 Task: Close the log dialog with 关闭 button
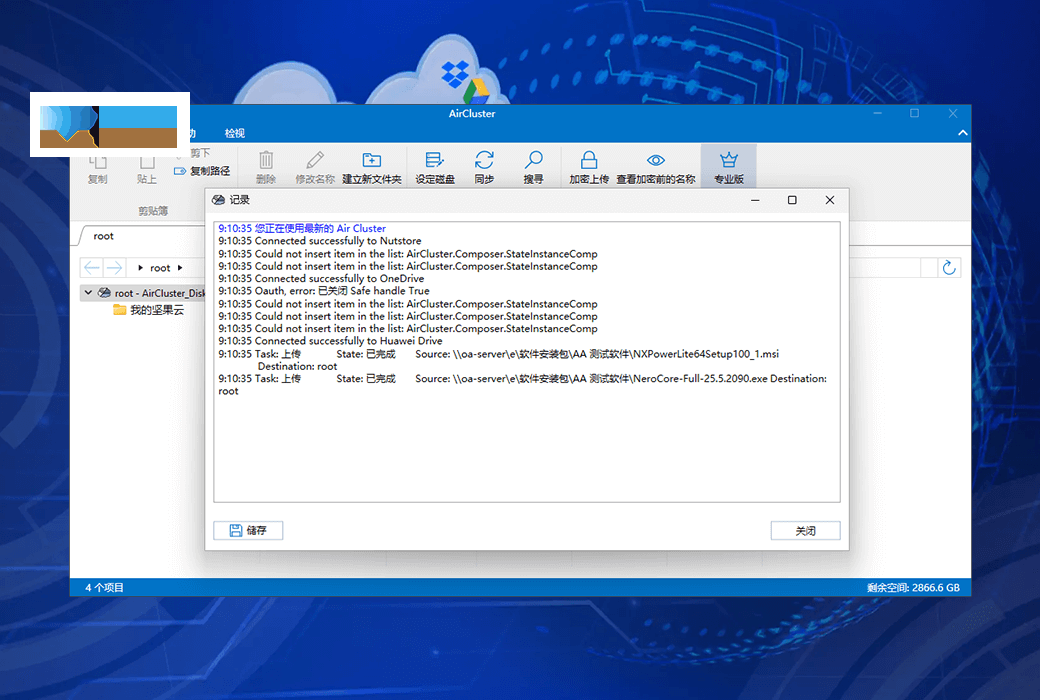(805, 531)
